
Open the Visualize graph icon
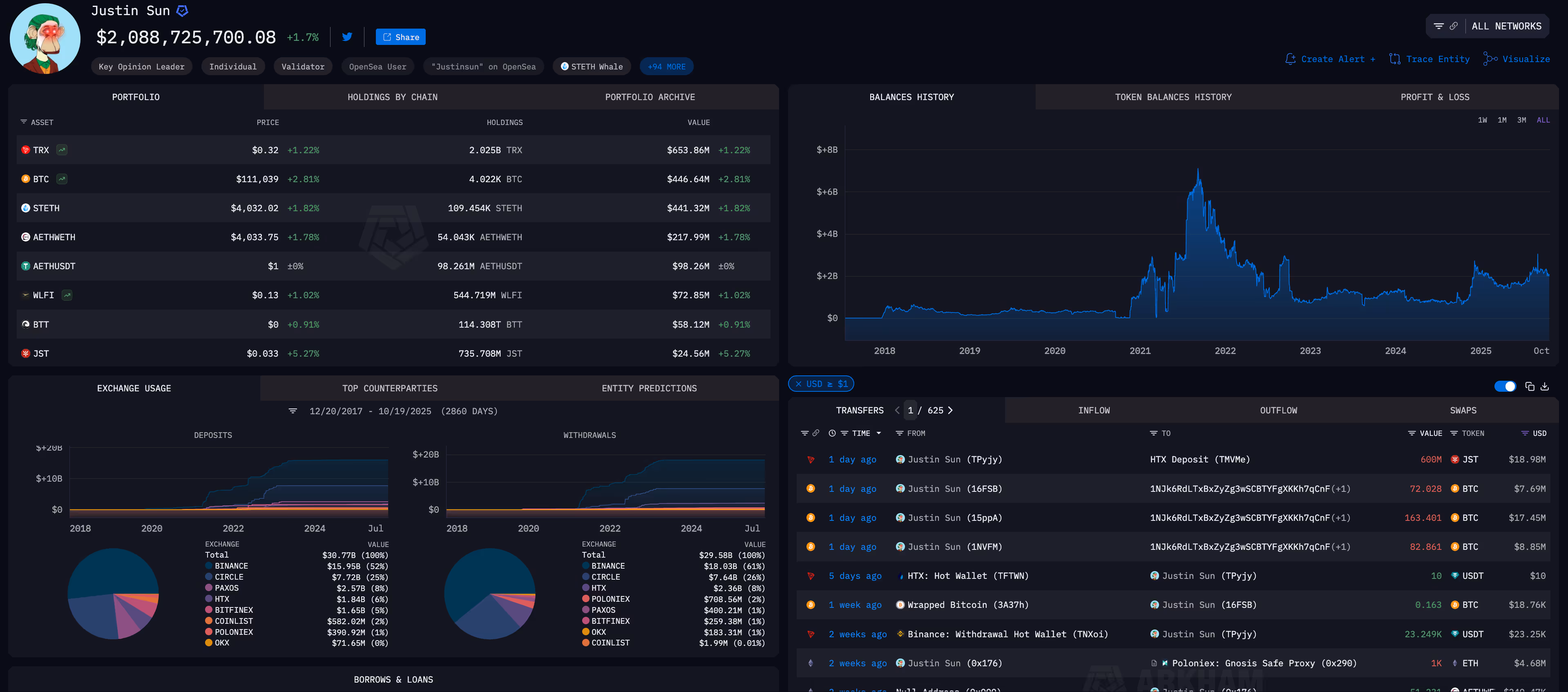click(x=1490, y=59)
